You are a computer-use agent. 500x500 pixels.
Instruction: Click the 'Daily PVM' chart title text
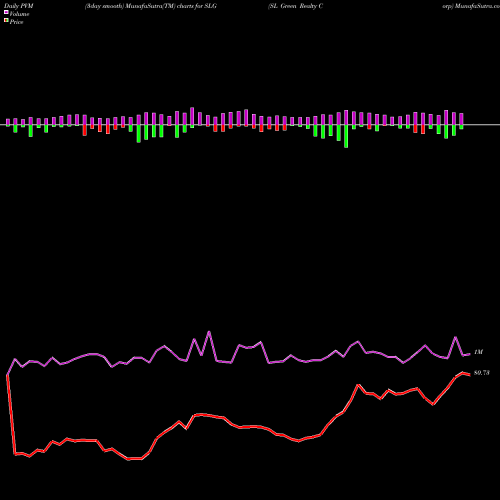pyautogui.click(x=19, y=6)
